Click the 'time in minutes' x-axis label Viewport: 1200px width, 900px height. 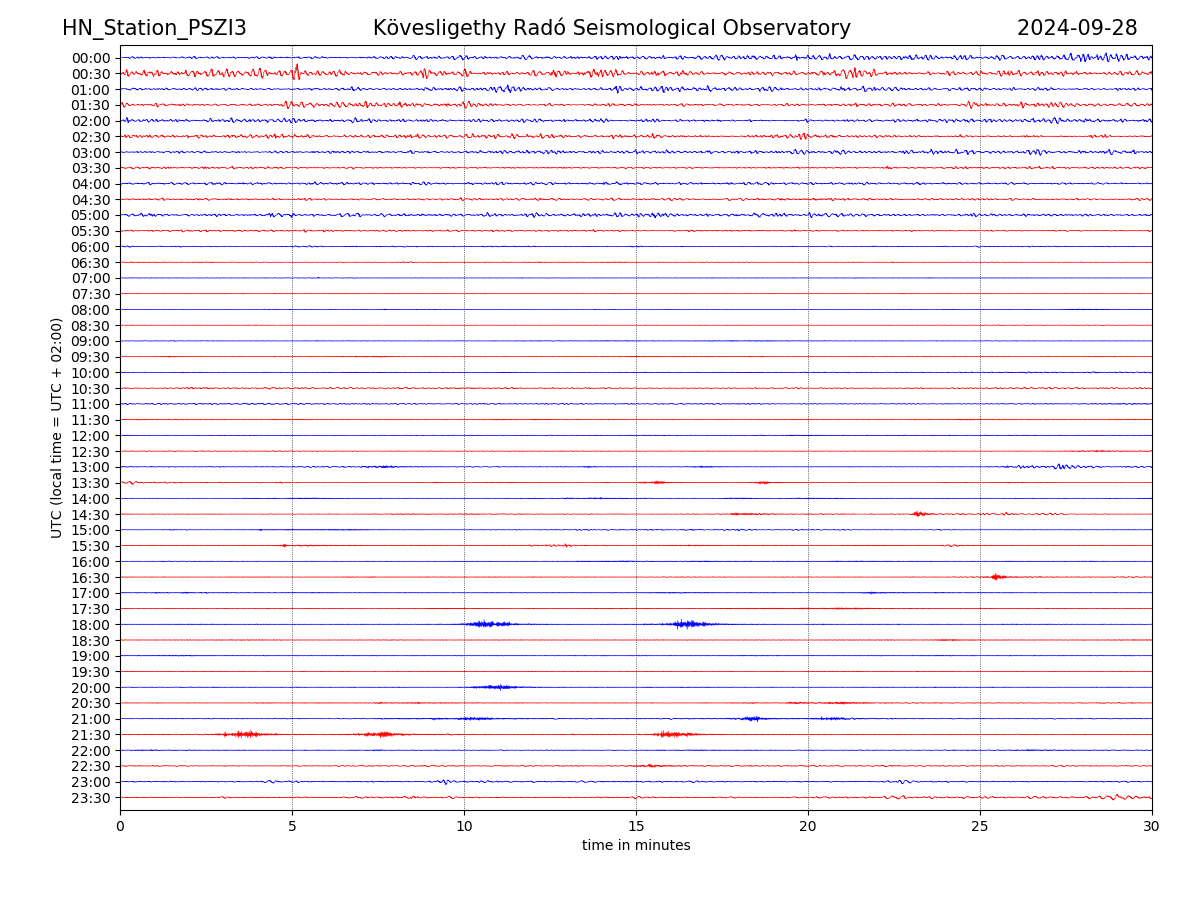636,846
